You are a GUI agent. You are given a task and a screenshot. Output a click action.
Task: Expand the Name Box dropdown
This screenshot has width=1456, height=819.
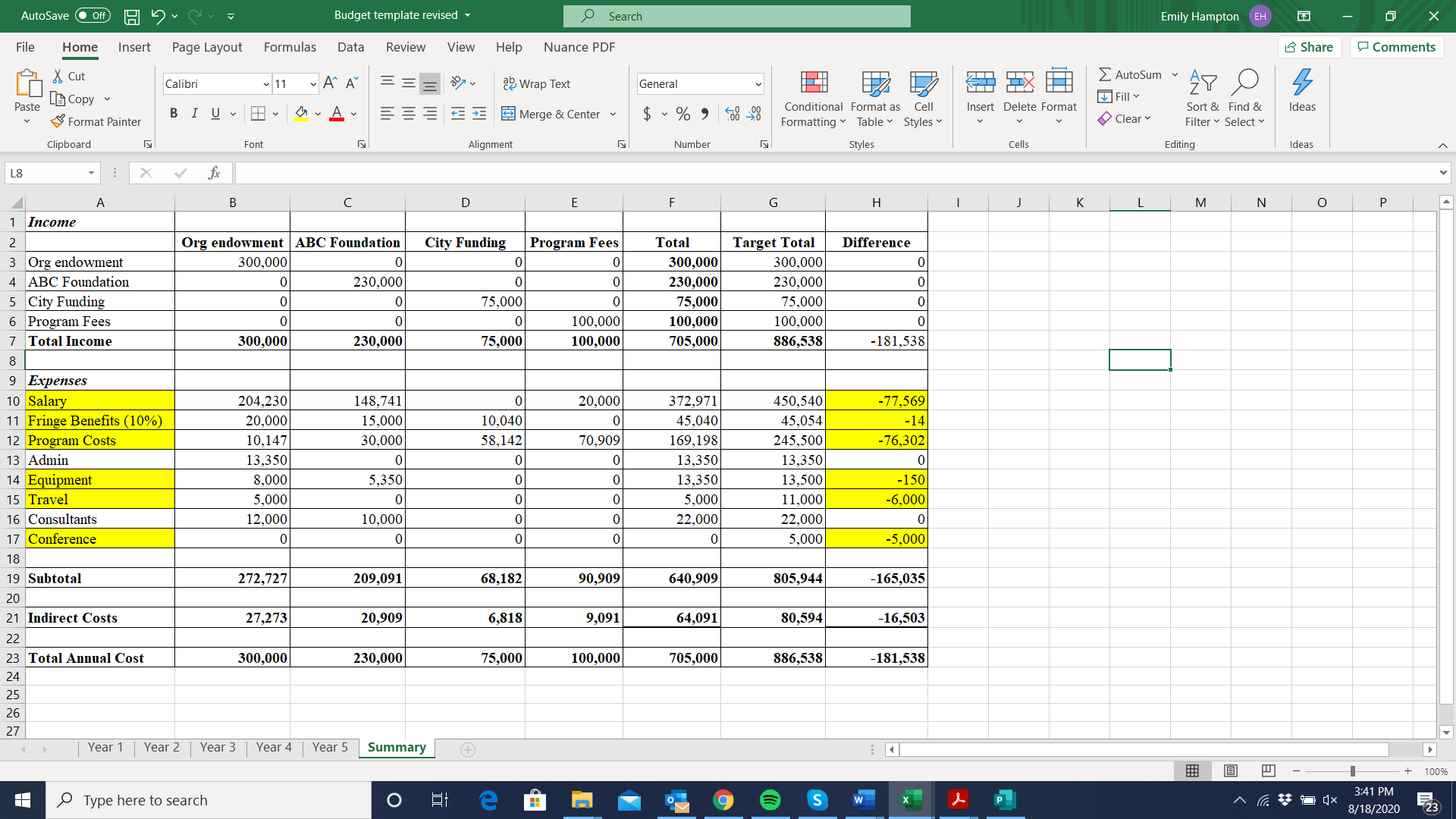pos(91,173)
